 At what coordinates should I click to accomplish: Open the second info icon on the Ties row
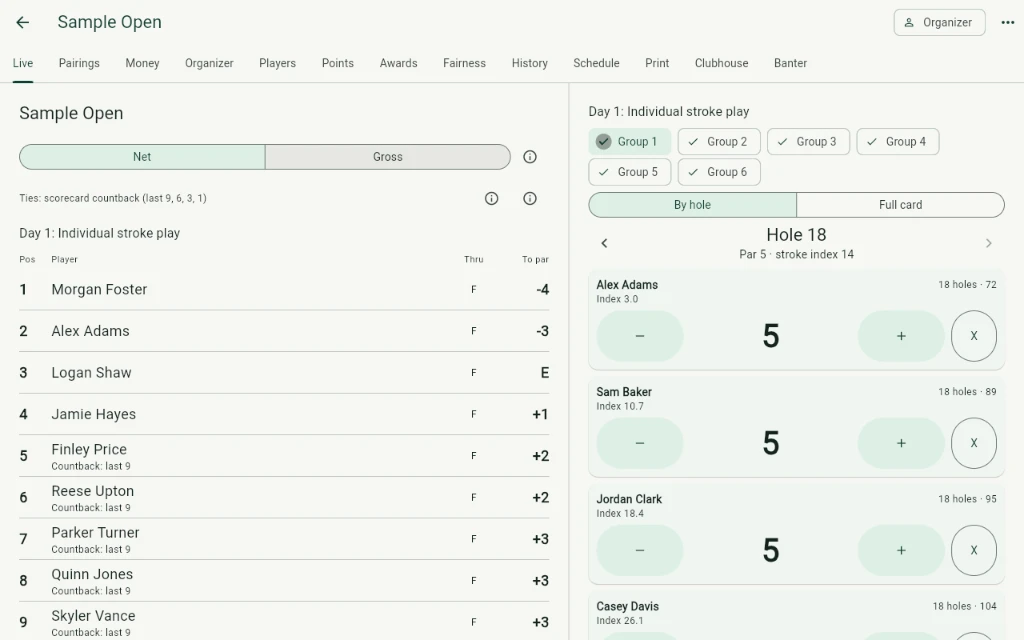[530, 199]
